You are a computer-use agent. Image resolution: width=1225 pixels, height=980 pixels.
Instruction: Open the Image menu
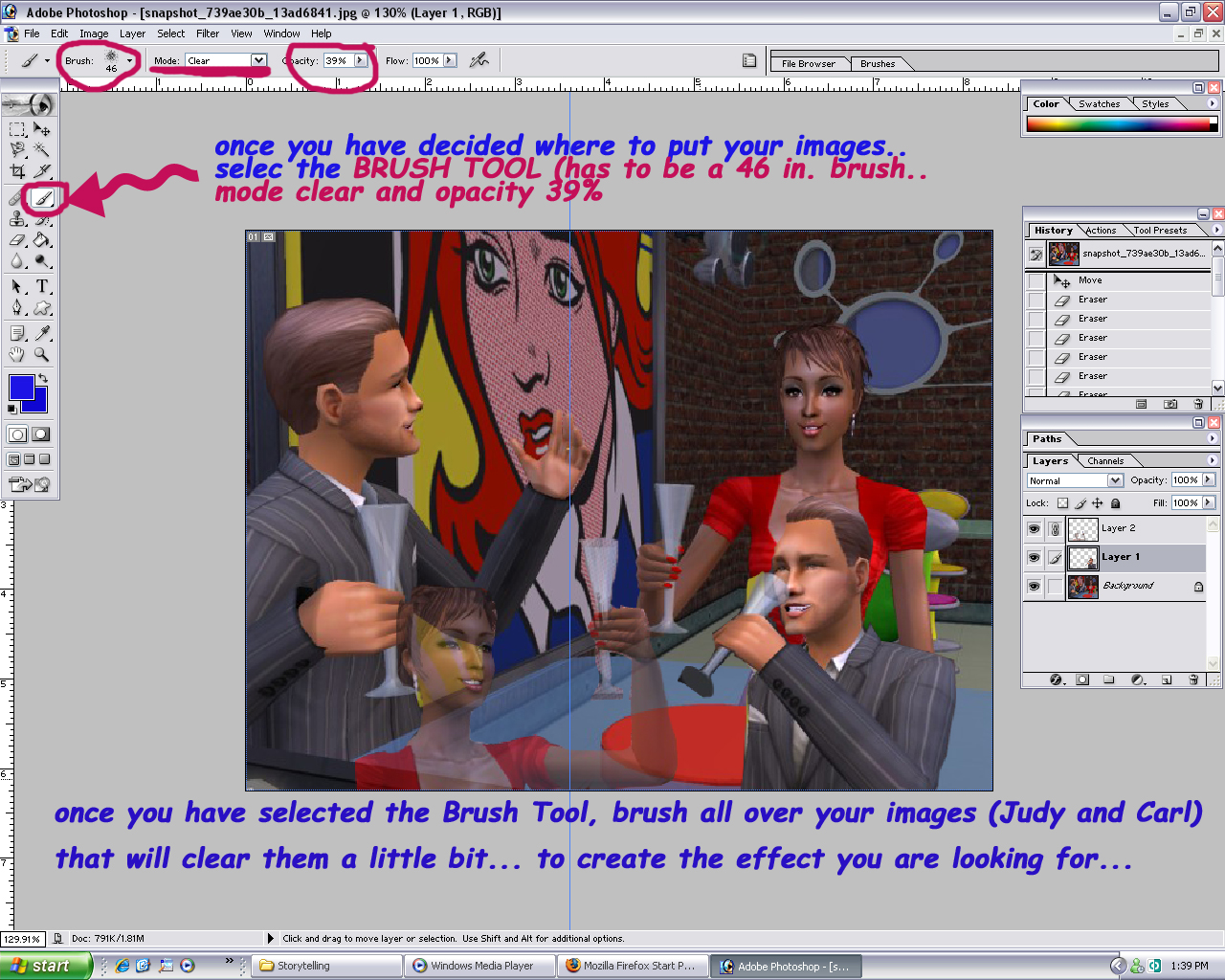[x=94, y=33]
